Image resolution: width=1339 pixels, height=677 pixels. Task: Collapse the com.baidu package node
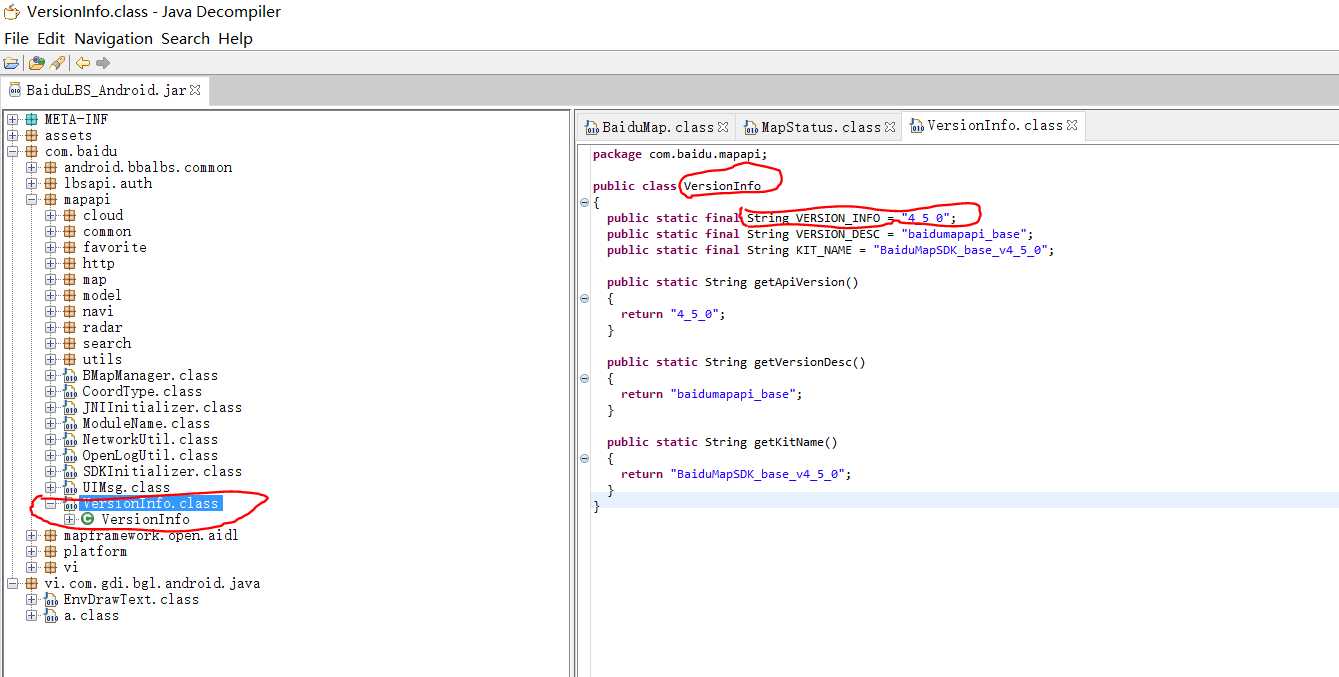(x=12, y=151)
